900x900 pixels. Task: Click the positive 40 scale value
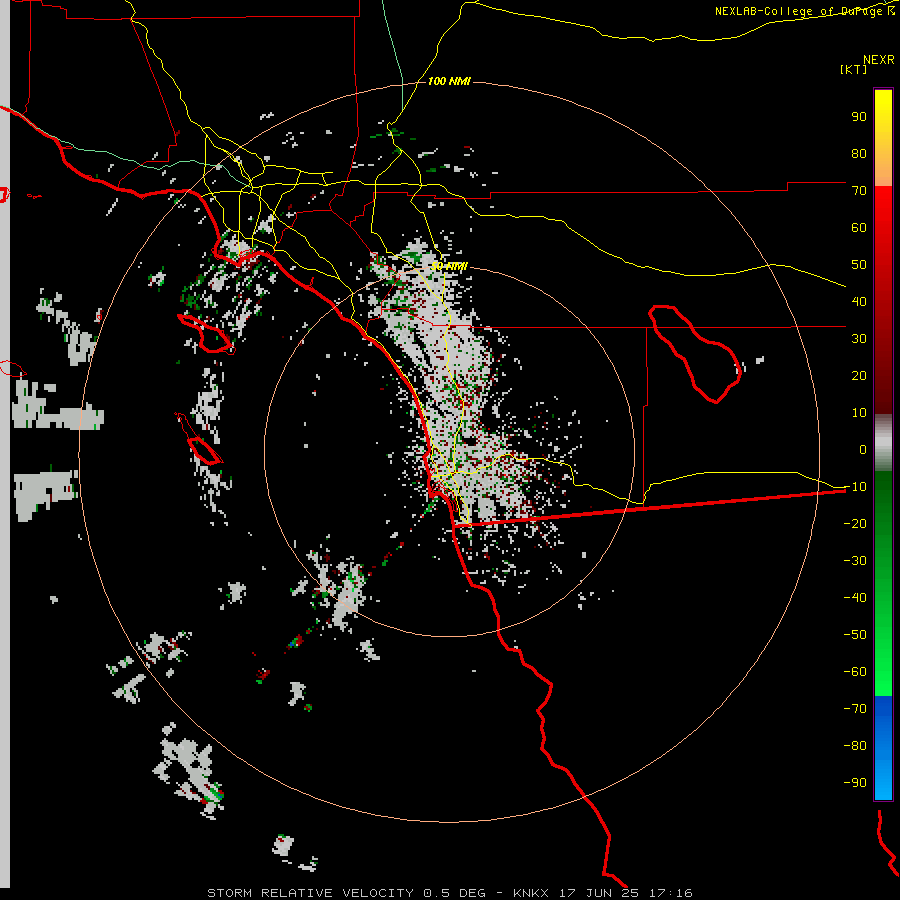click(859, 301)
